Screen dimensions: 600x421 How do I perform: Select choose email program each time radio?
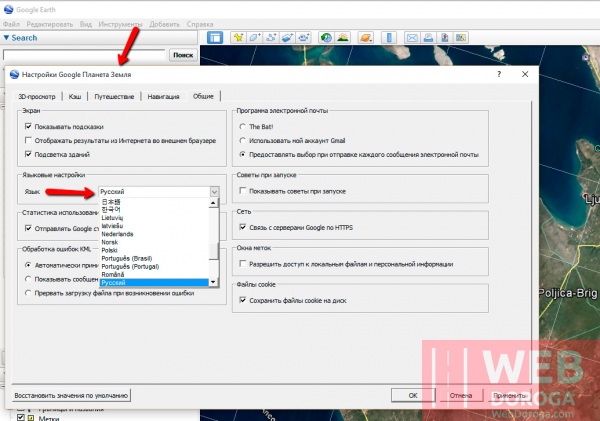click(x=243, y=155)
